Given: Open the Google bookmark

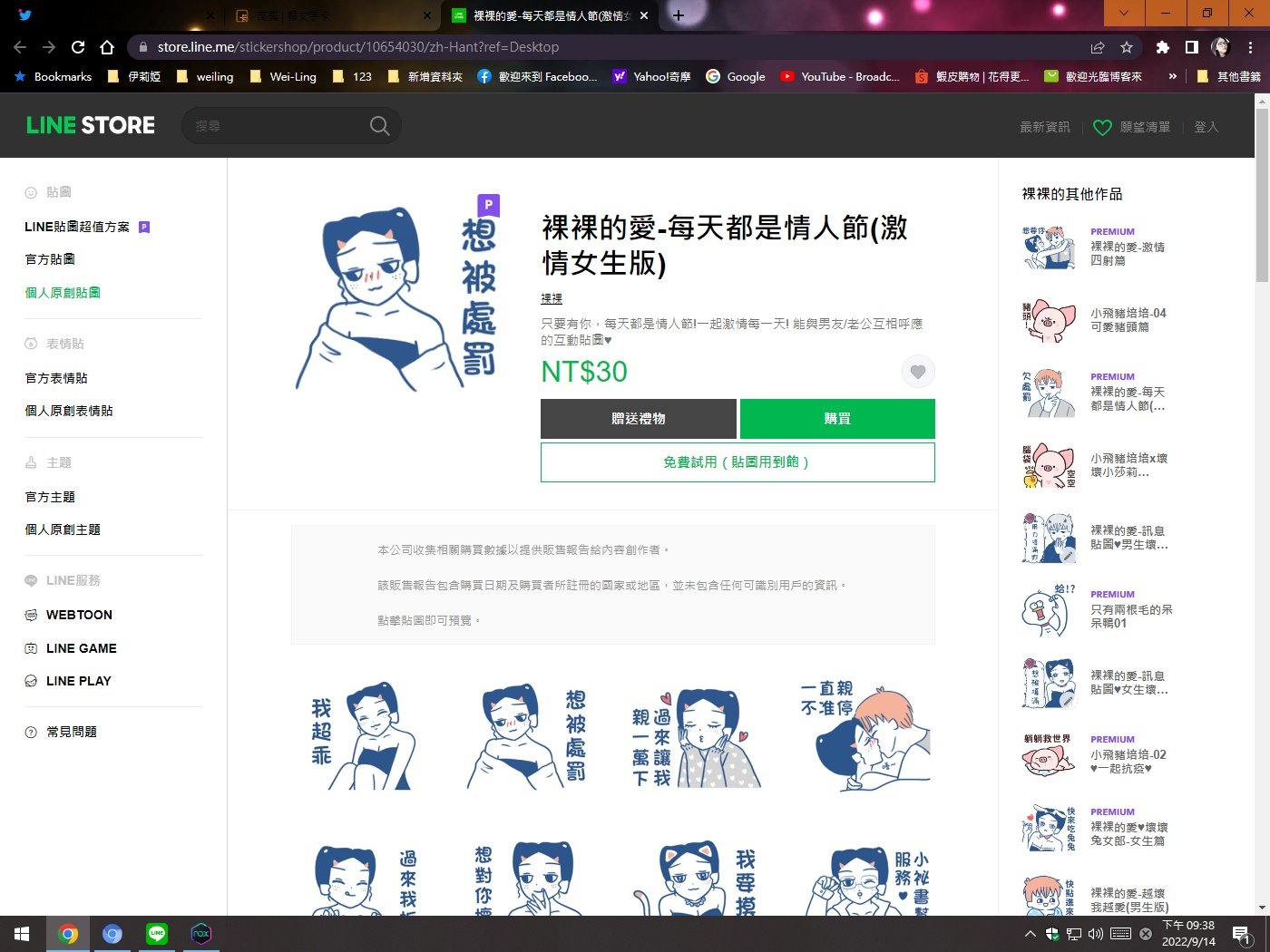Looking at the screenshot, I should coord(736,77).
